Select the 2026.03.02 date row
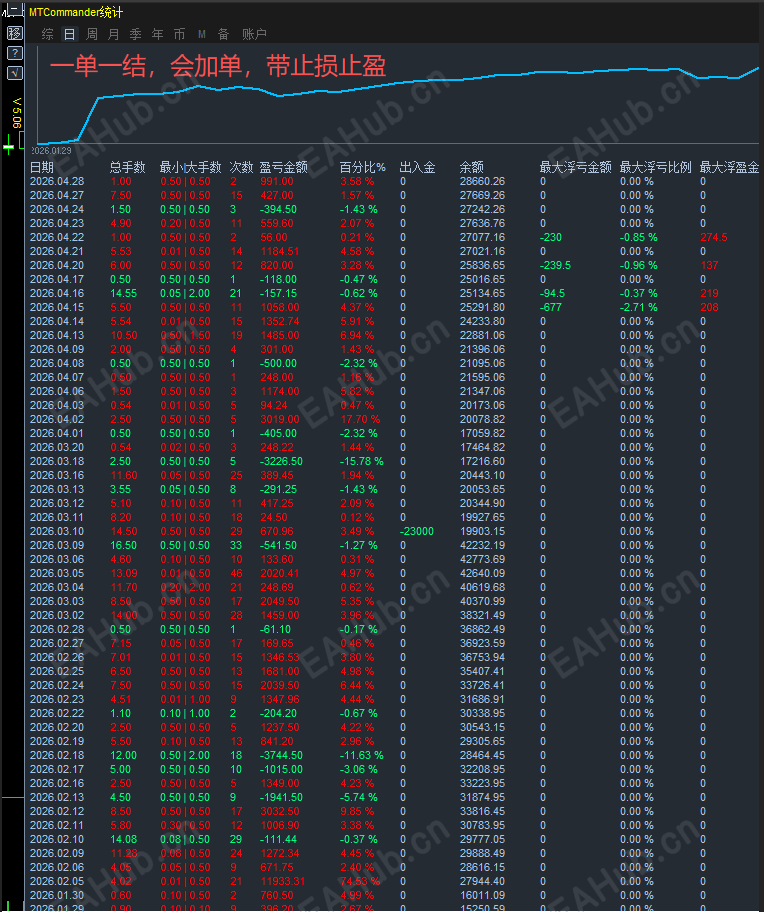The image size is (764, 912). coord(57,615)
